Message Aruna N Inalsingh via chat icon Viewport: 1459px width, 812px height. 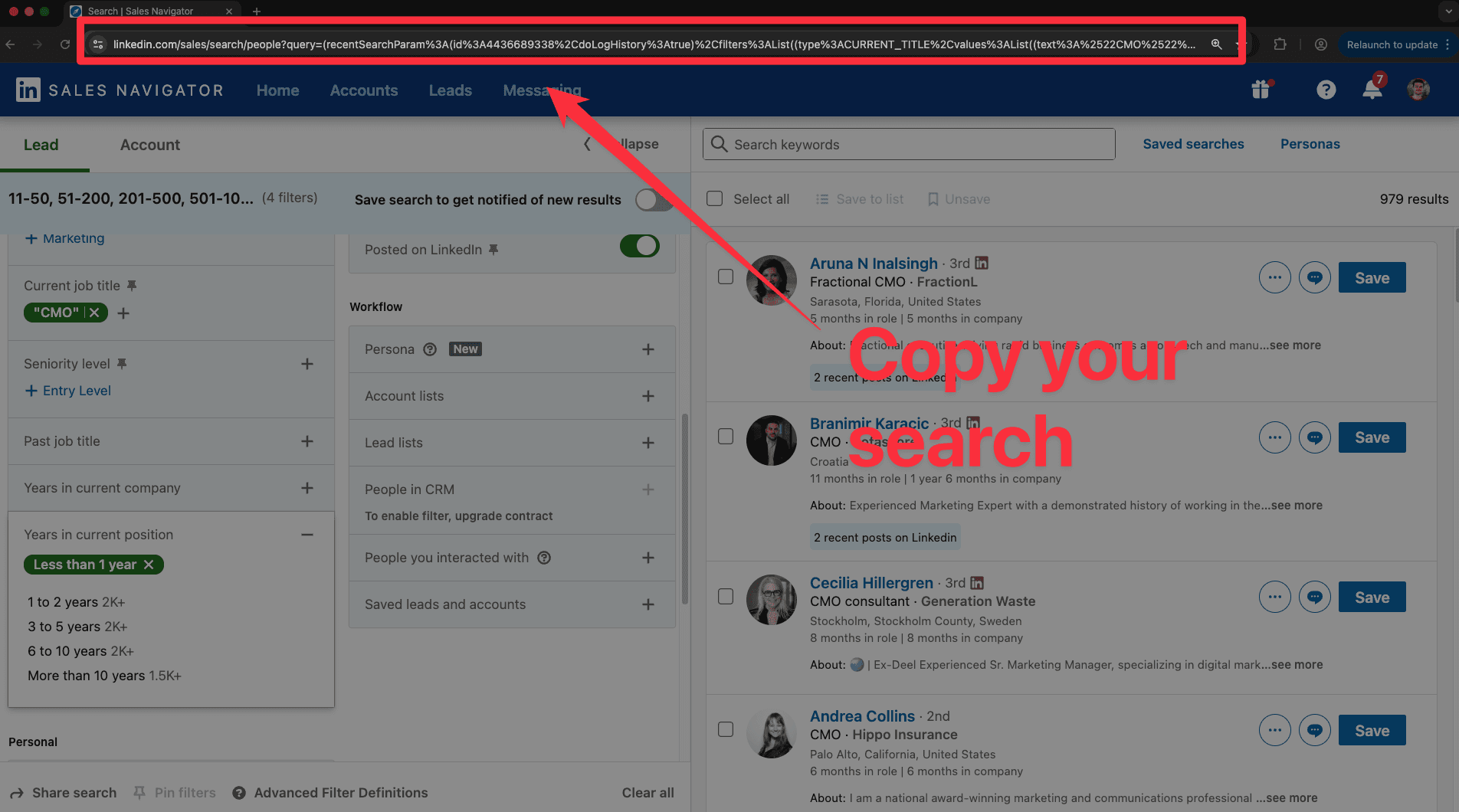(1315, 277)
